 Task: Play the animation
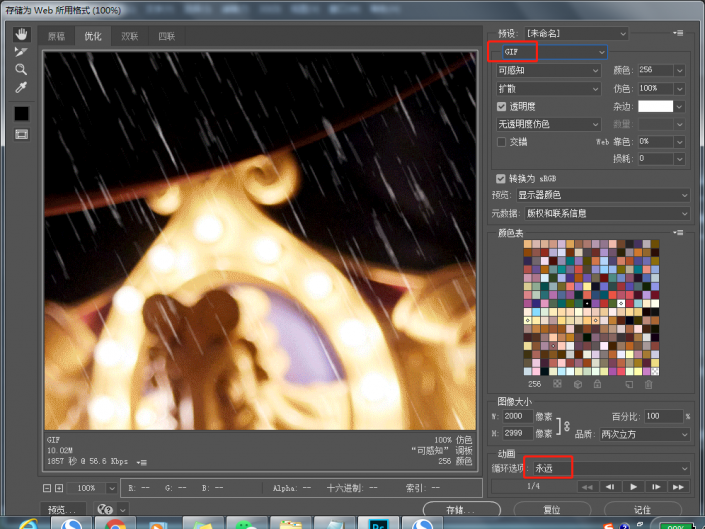tap(633, 486)
